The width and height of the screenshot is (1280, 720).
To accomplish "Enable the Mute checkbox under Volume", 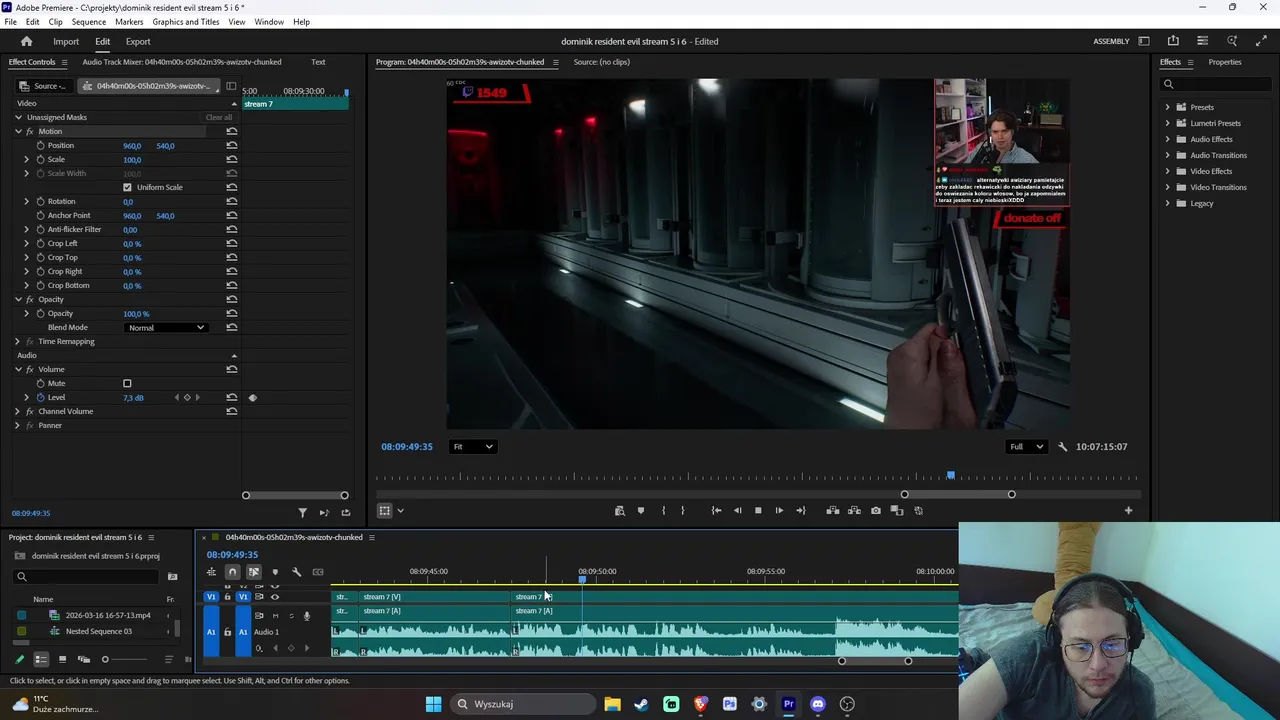I will coord(127,384).
